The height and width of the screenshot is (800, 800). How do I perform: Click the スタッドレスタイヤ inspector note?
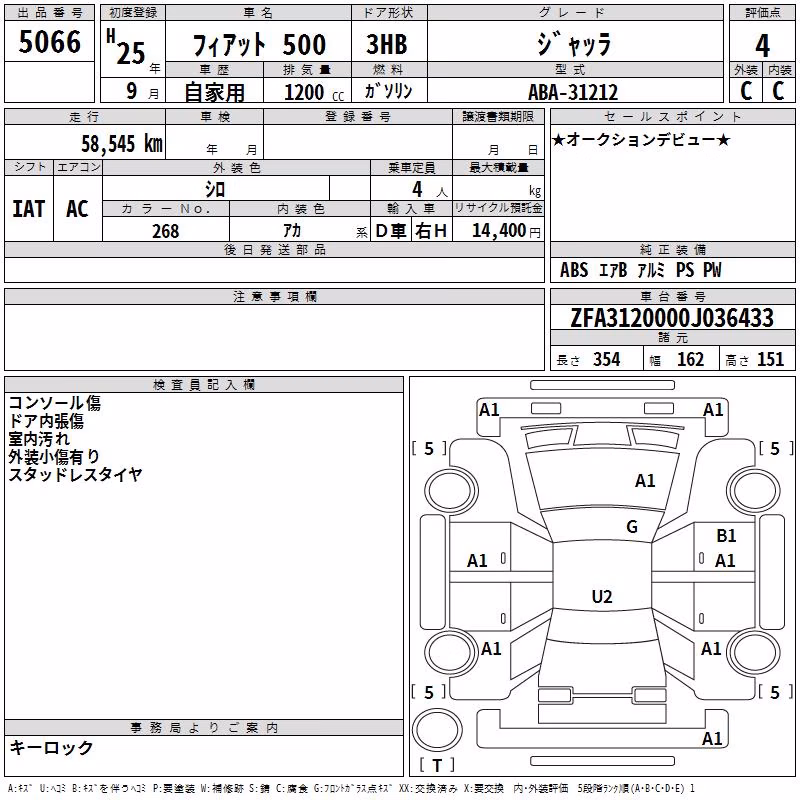pyautogui.click(x=75, y=474)
